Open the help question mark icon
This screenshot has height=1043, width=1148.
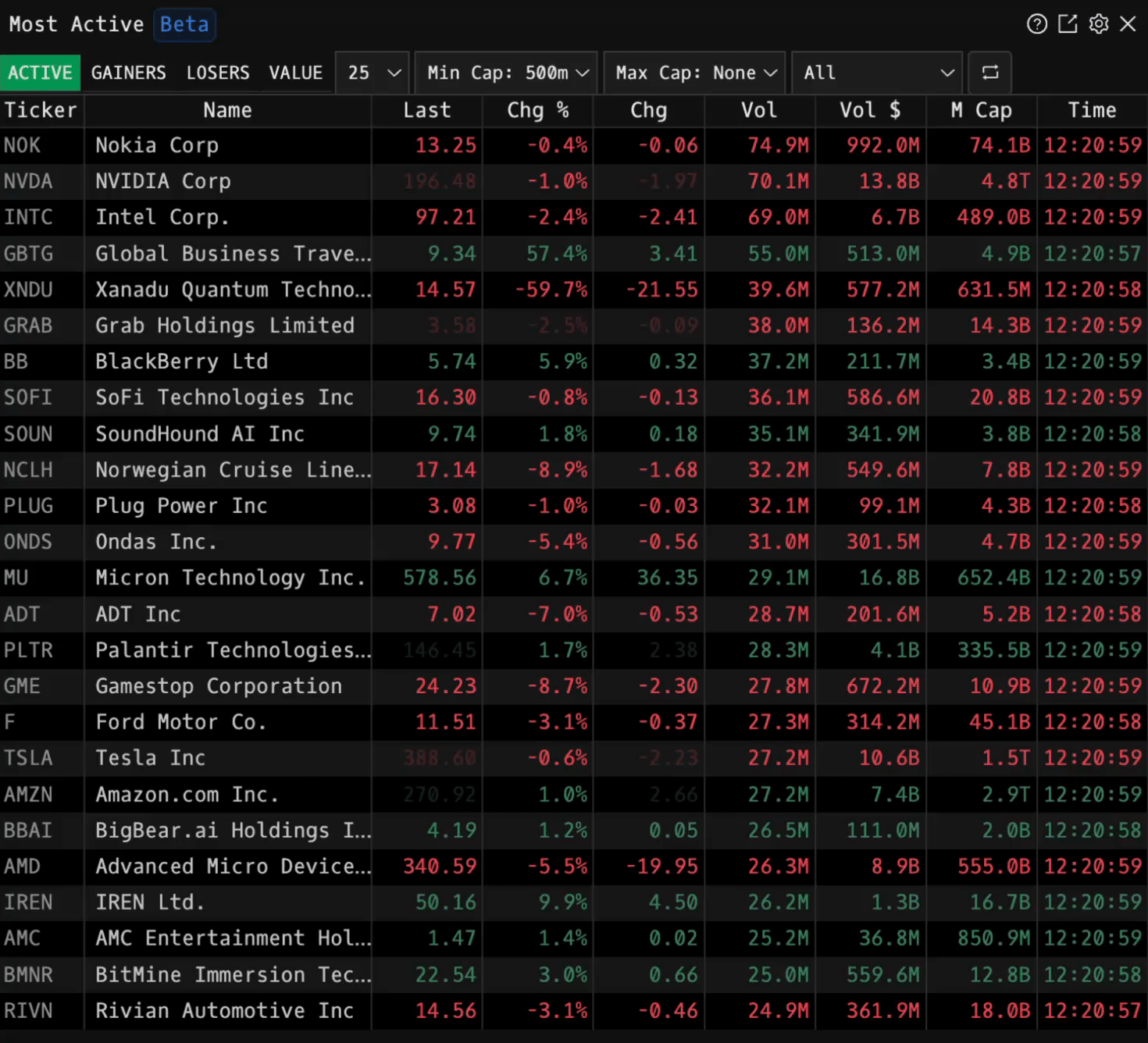tap(1036, 24)
